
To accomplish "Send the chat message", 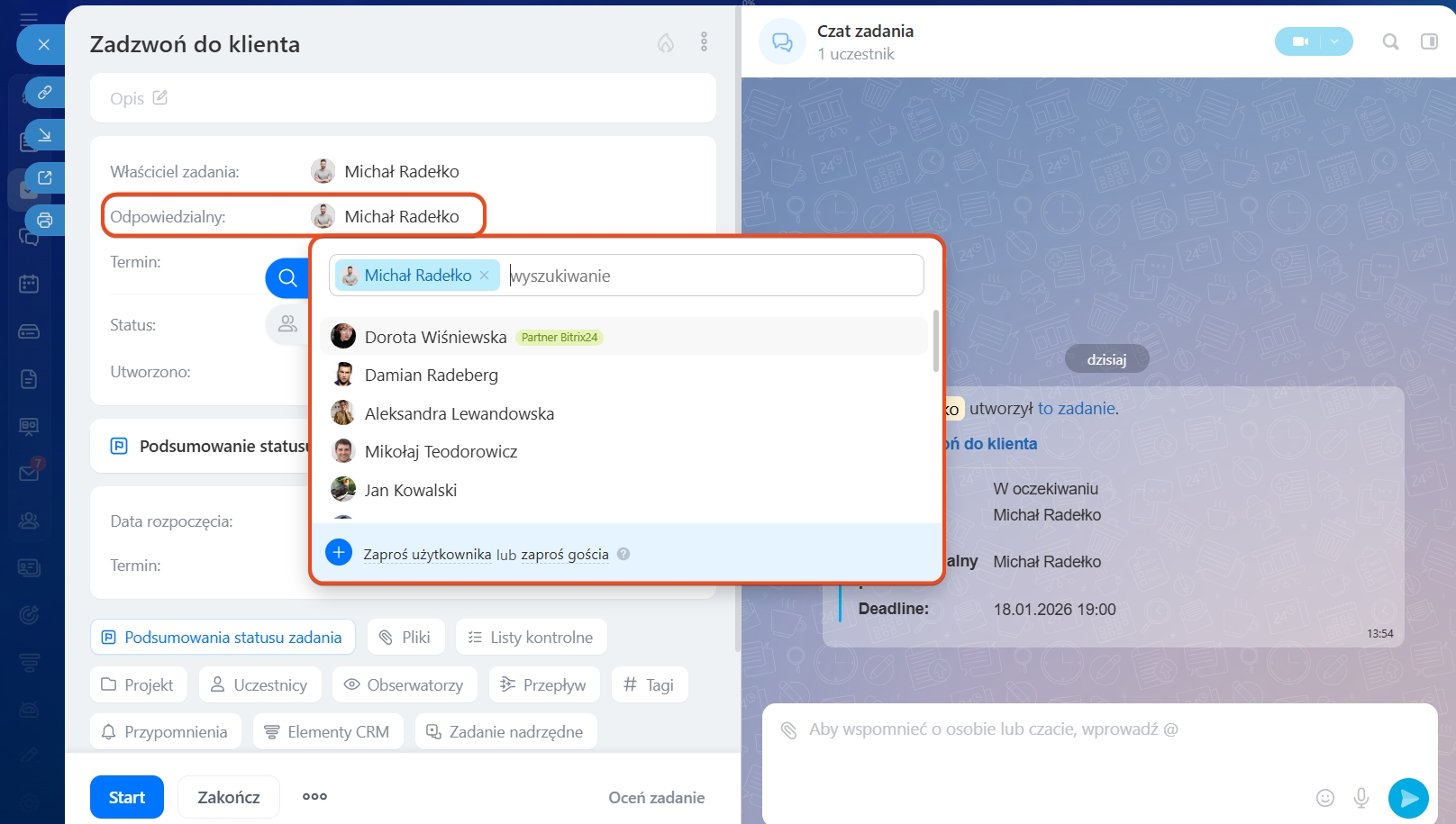I will click(x=1408, y=798).
